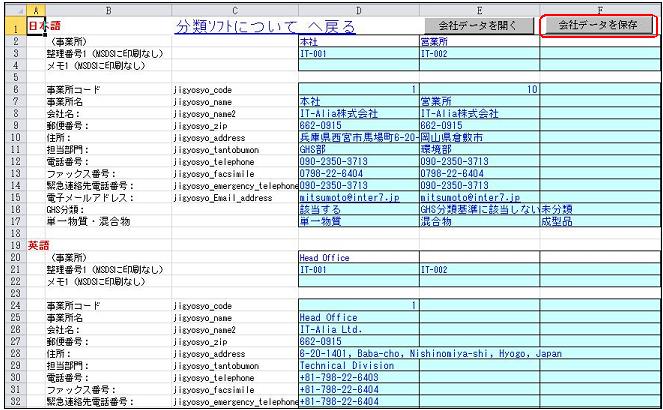Select the +81-798-22-6403 telephone cell
This screenshot has height=410, width=663.
coord(359,377)
